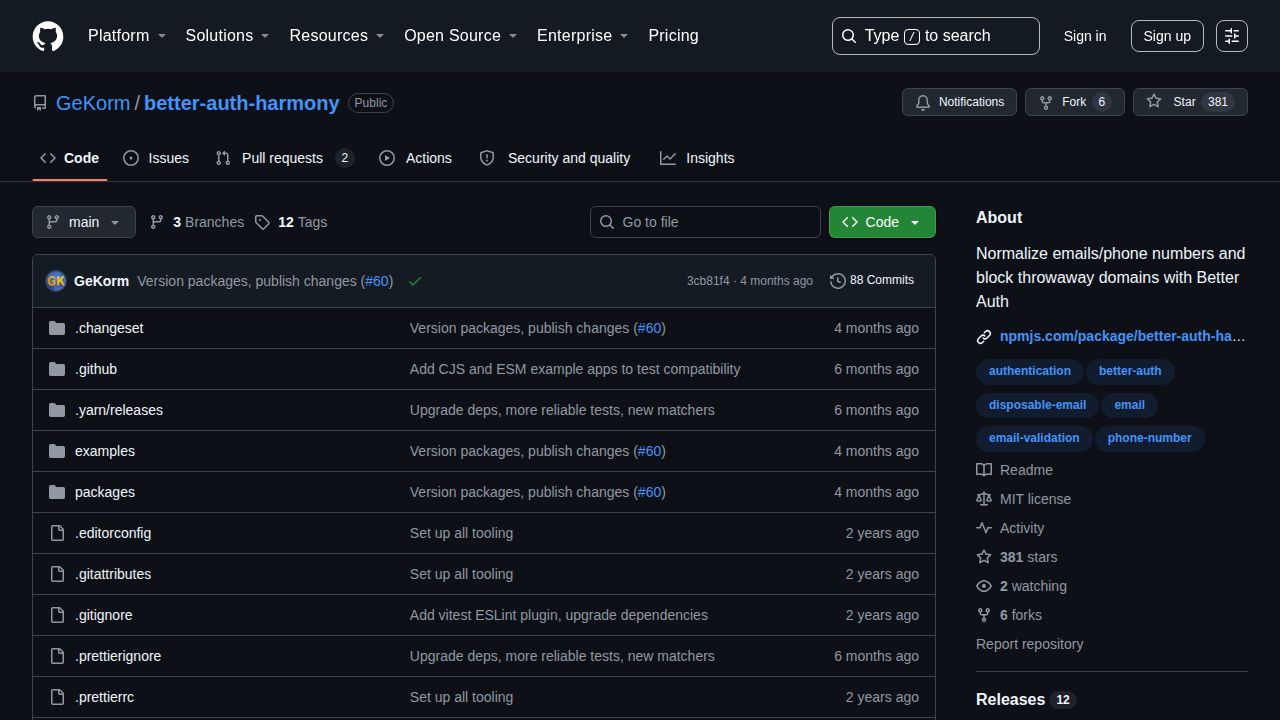Open the command palette icon button
The width and height of the screenshot is (1280, 720).
pos(1232,36)
